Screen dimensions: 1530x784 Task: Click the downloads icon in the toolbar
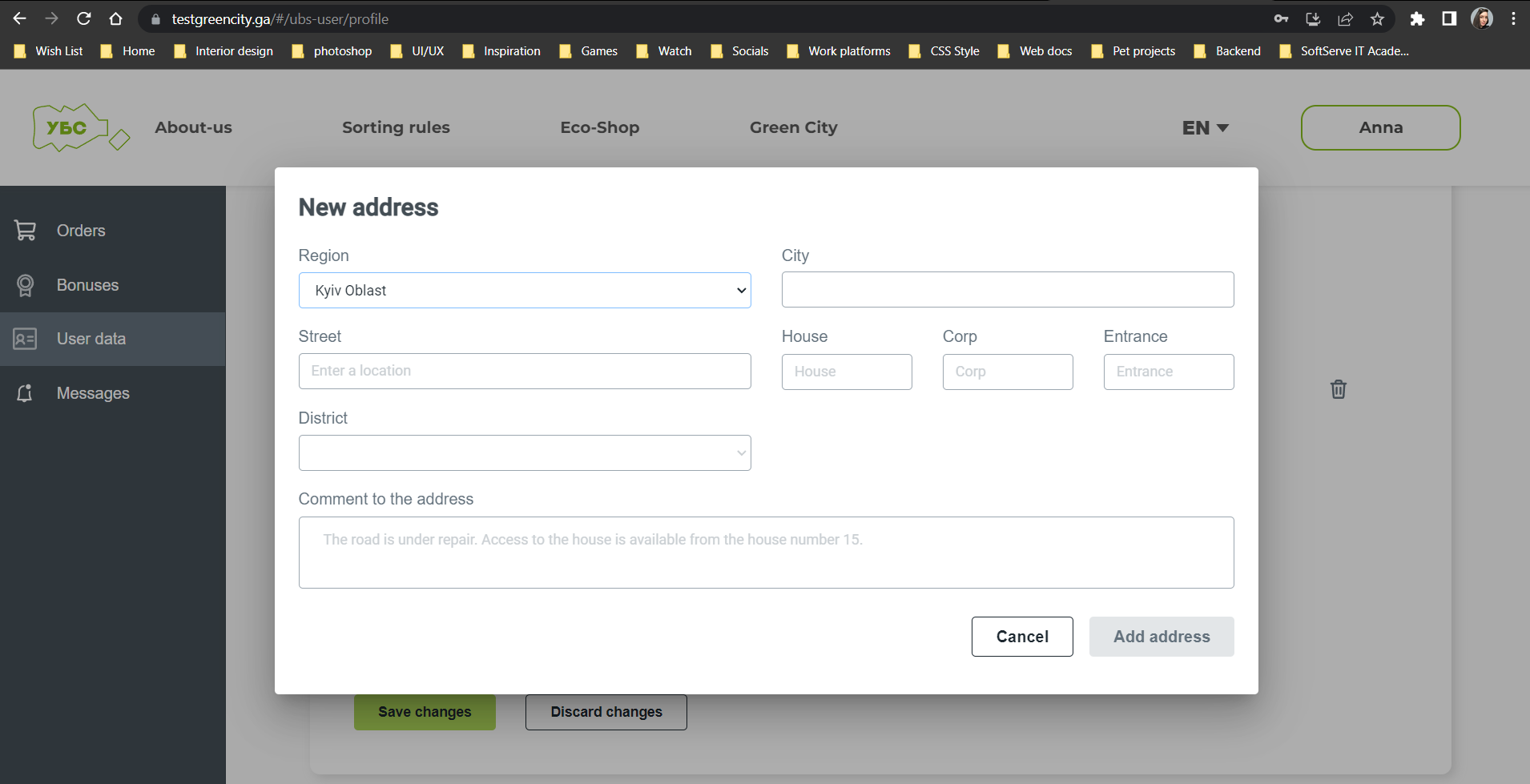(x=1313, y=18)
